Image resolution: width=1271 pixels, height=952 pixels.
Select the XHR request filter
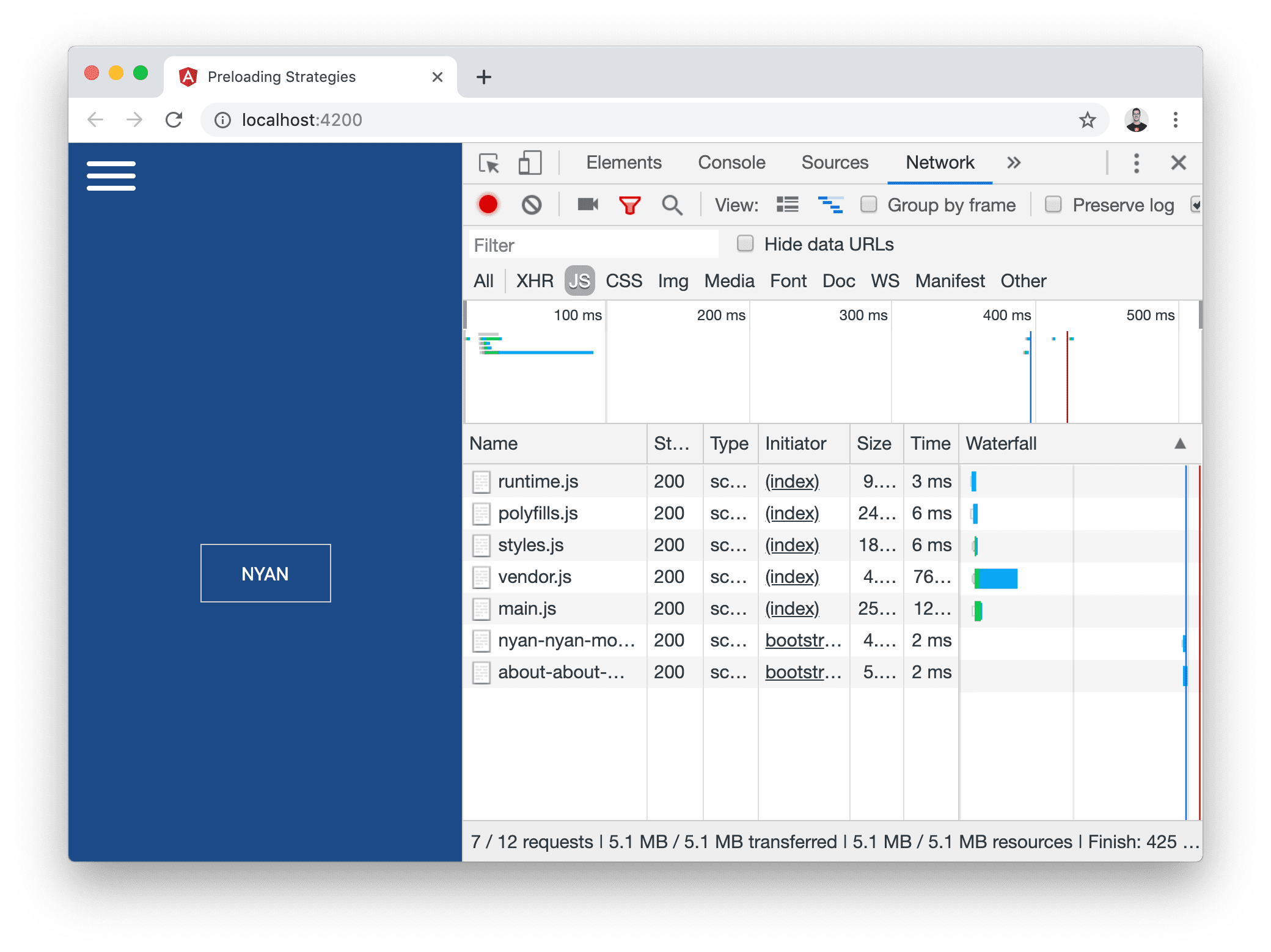coord(535,280)
